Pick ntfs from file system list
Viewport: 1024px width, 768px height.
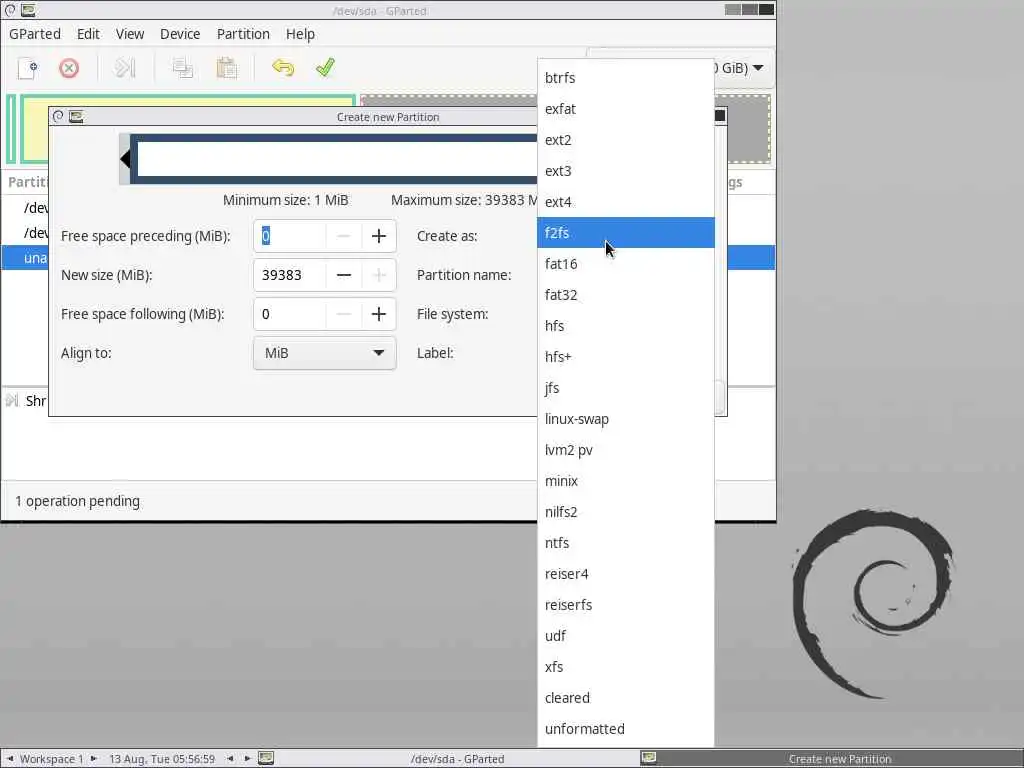click(626, 543)
